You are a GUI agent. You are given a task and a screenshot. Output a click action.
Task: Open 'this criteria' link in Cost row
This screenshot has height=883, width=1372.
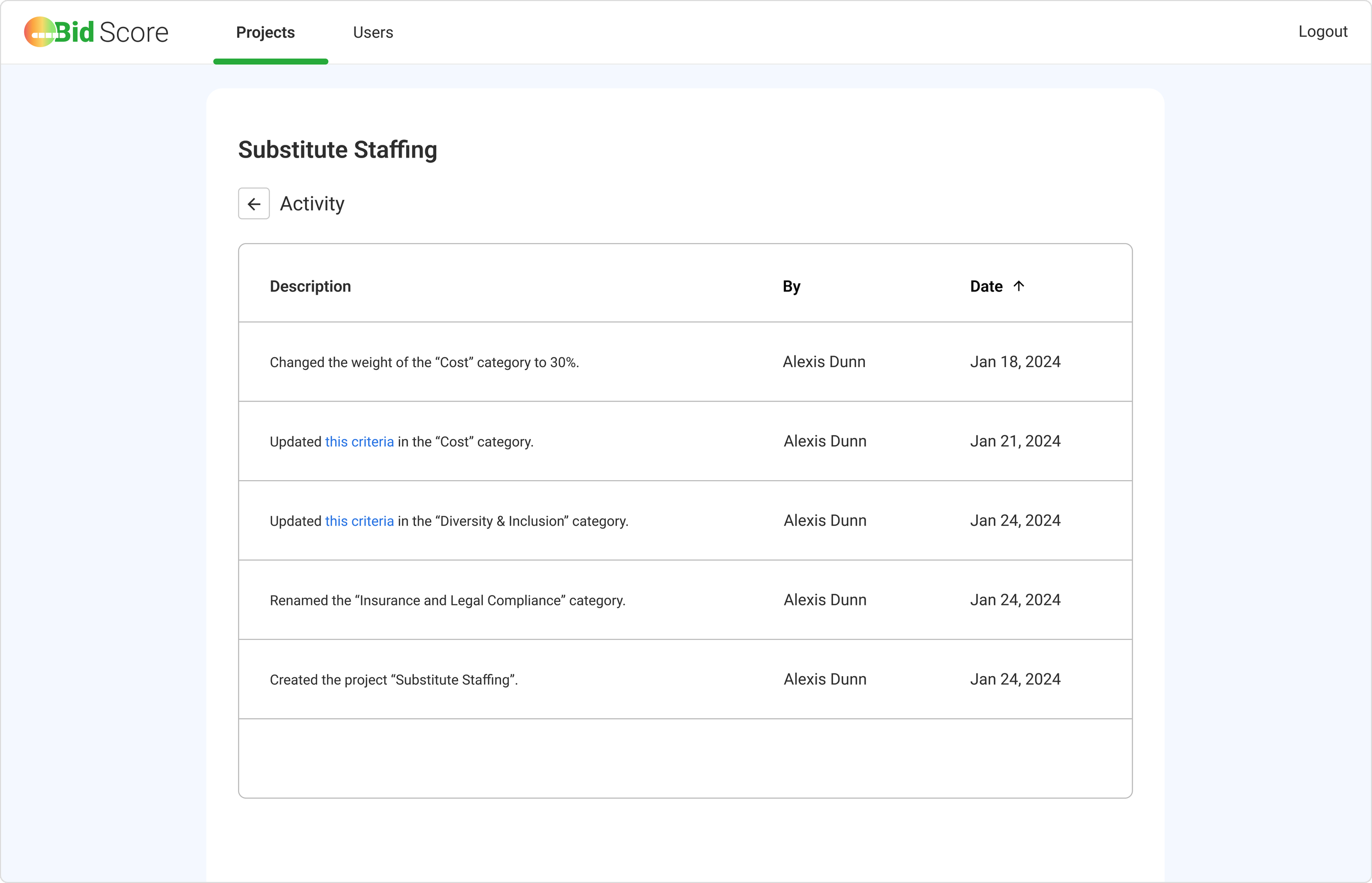coord(359,441)
